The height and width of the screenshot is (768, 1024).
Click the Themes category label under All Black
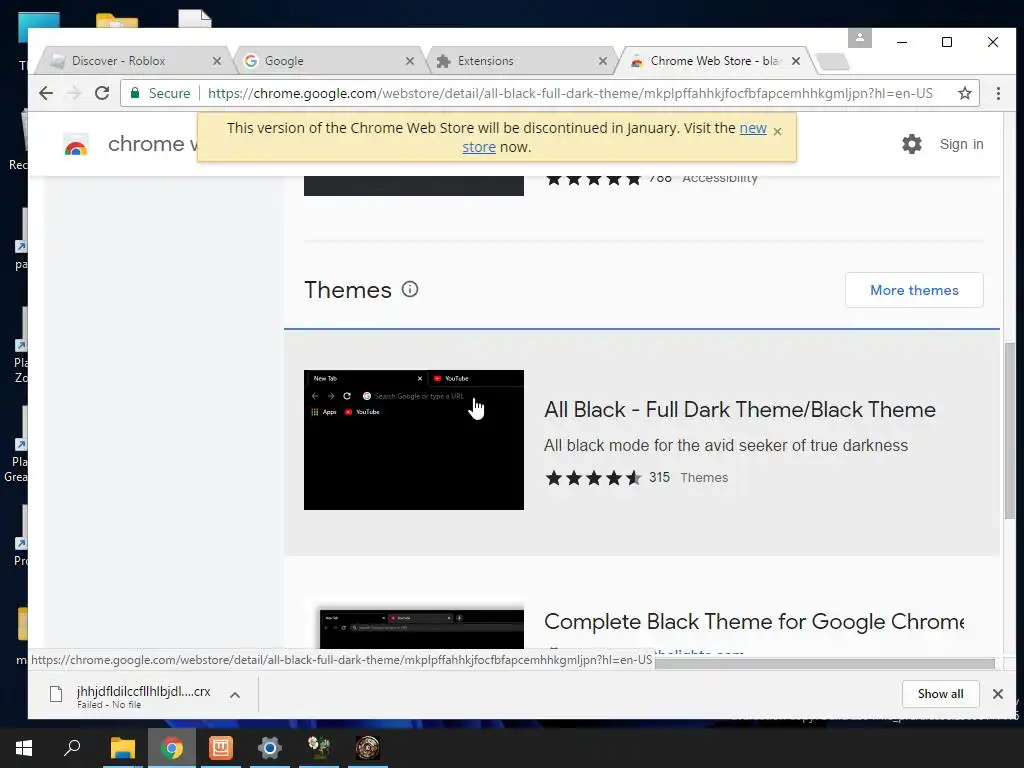click(704, 477)
